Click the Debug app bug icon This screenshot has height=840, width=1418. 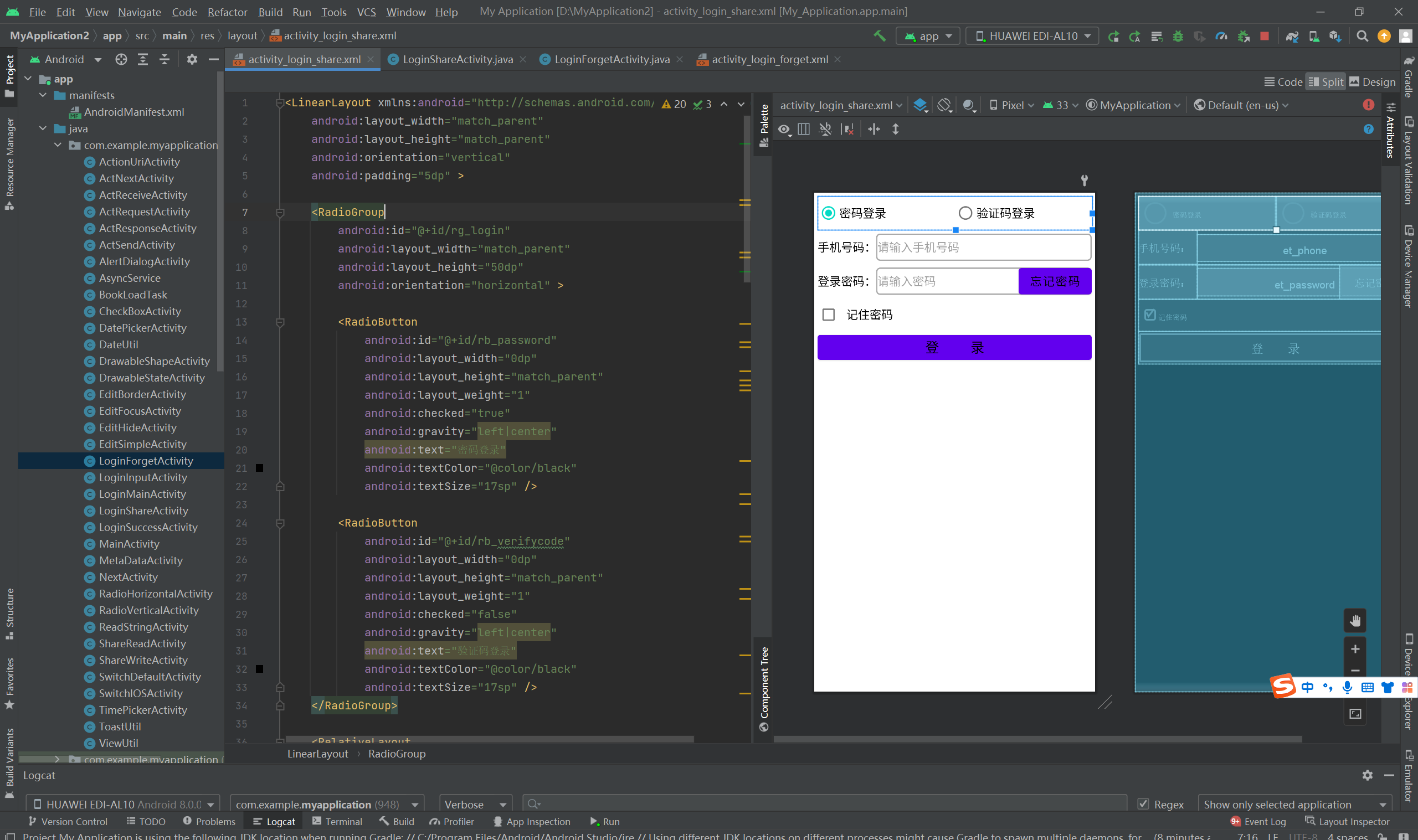(x=1178, y=36)
